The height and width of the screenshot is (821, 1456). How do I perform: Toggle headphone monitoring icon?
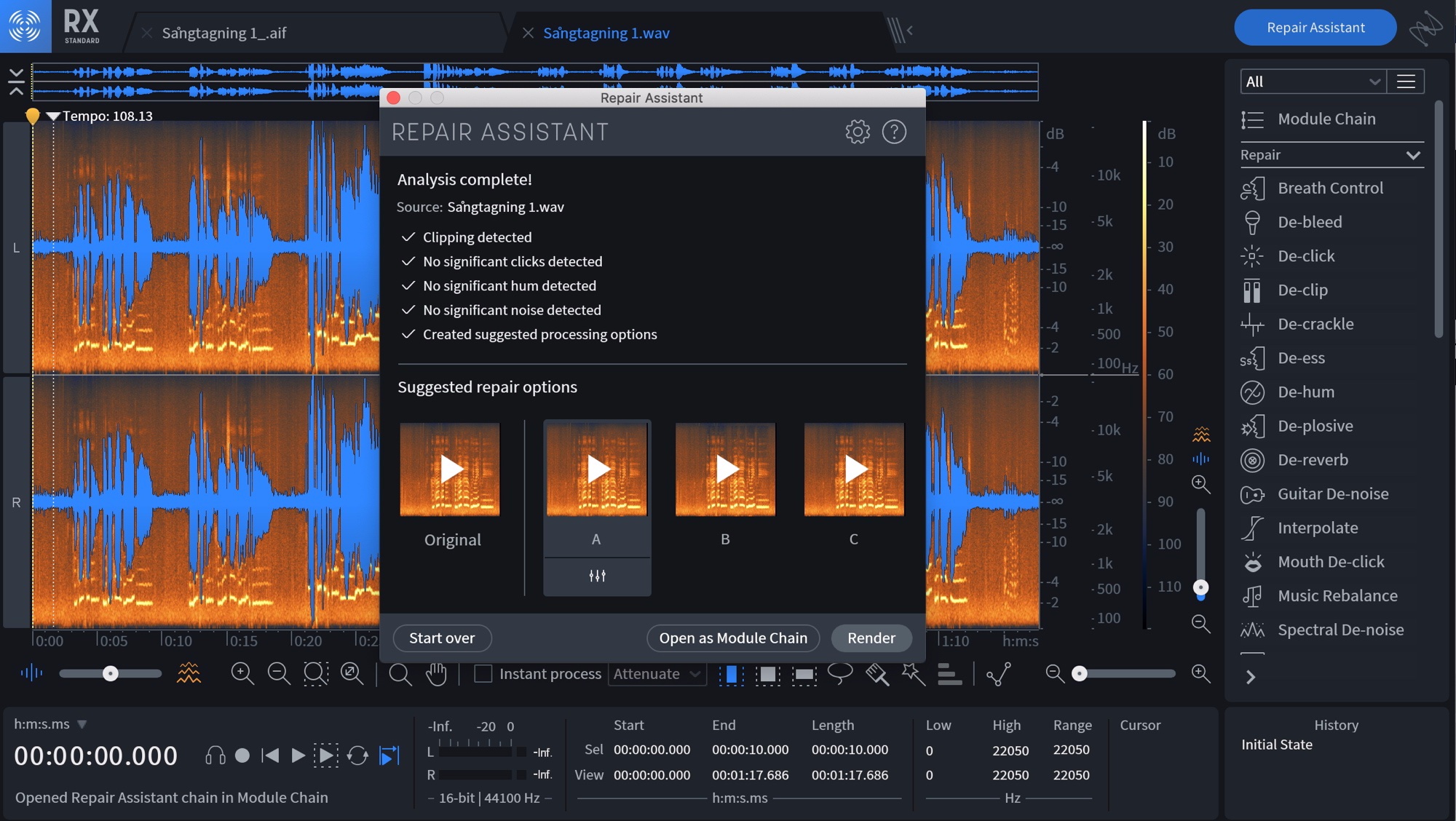click(x=215, y=755)
